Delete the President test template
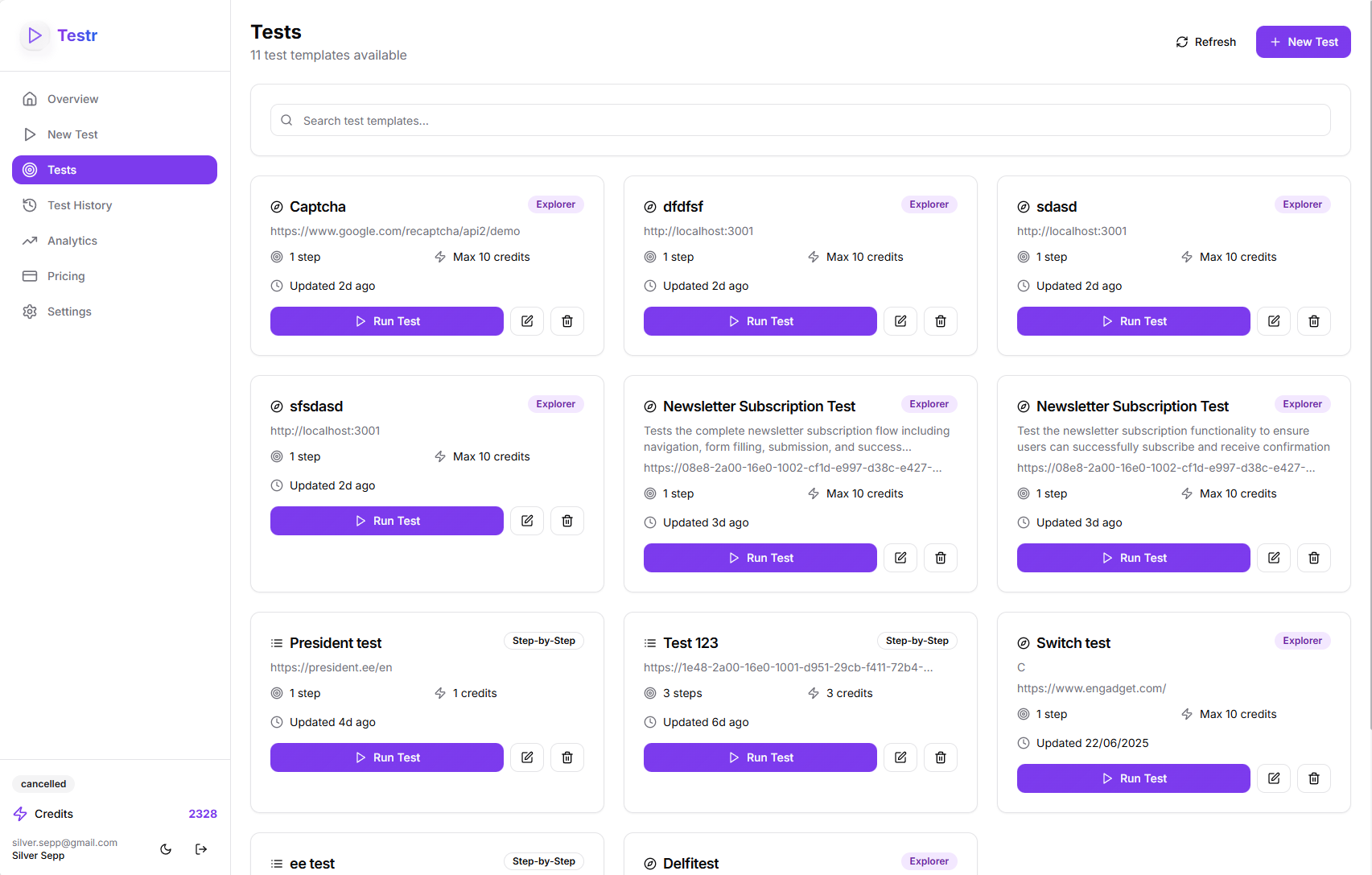This screenshot has height=875, width=1372. click(x=567, y=757)
